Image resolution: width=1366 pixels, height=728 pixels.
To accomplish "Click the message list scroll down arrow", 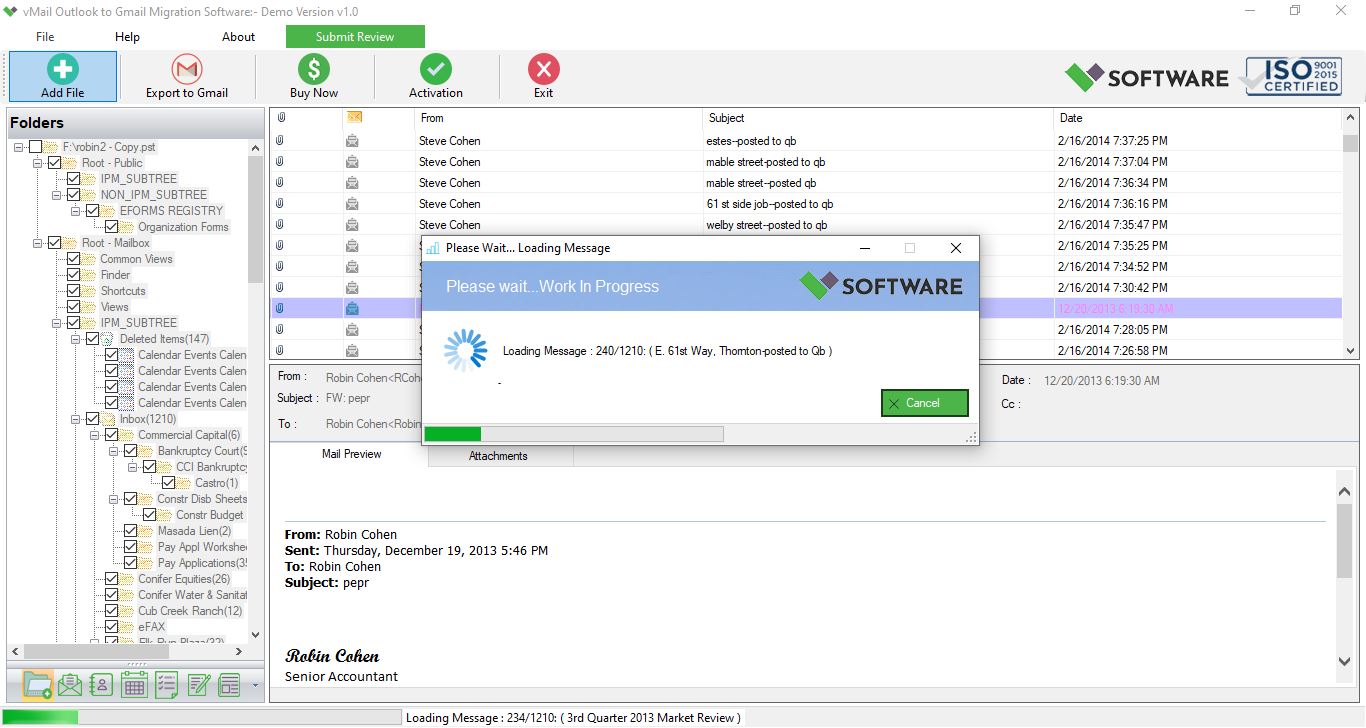I will coord(1350,351).
